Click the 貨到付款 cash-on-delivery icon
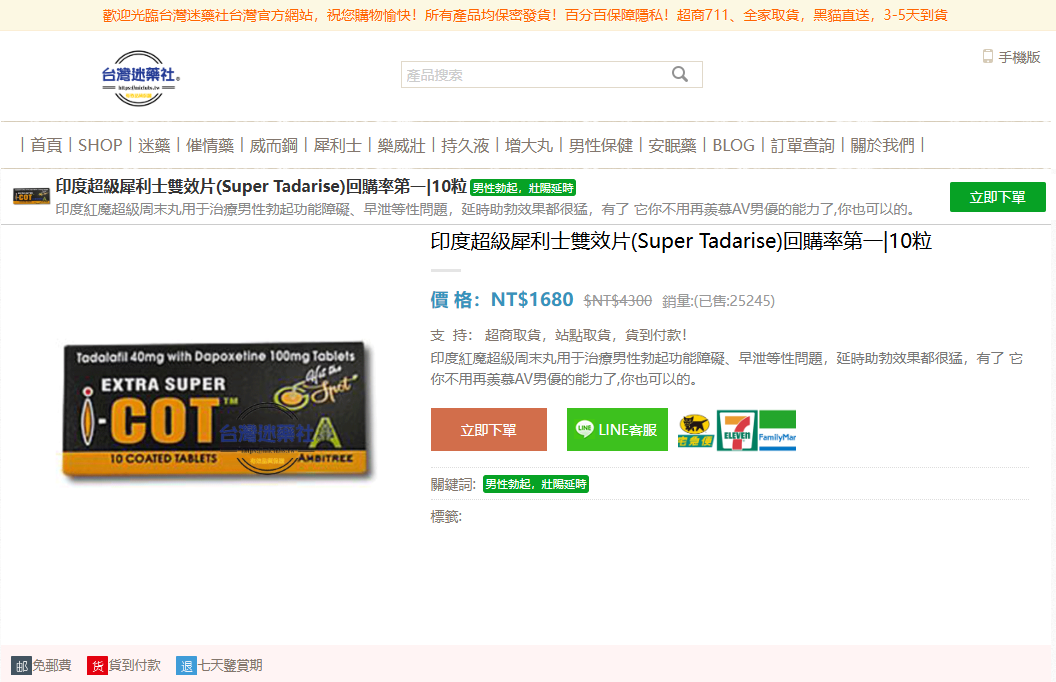 [x=97, y=665]
